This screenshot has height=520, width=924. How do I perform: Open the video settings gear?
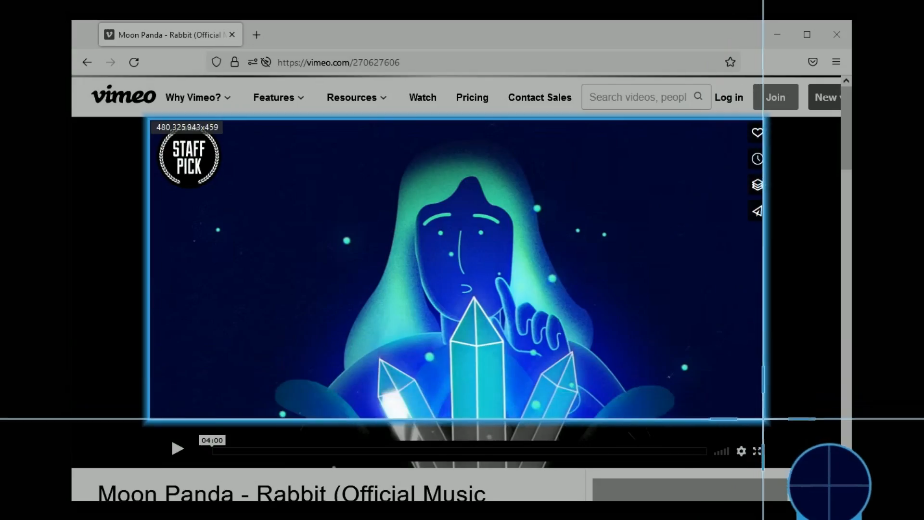click(741, 451)
